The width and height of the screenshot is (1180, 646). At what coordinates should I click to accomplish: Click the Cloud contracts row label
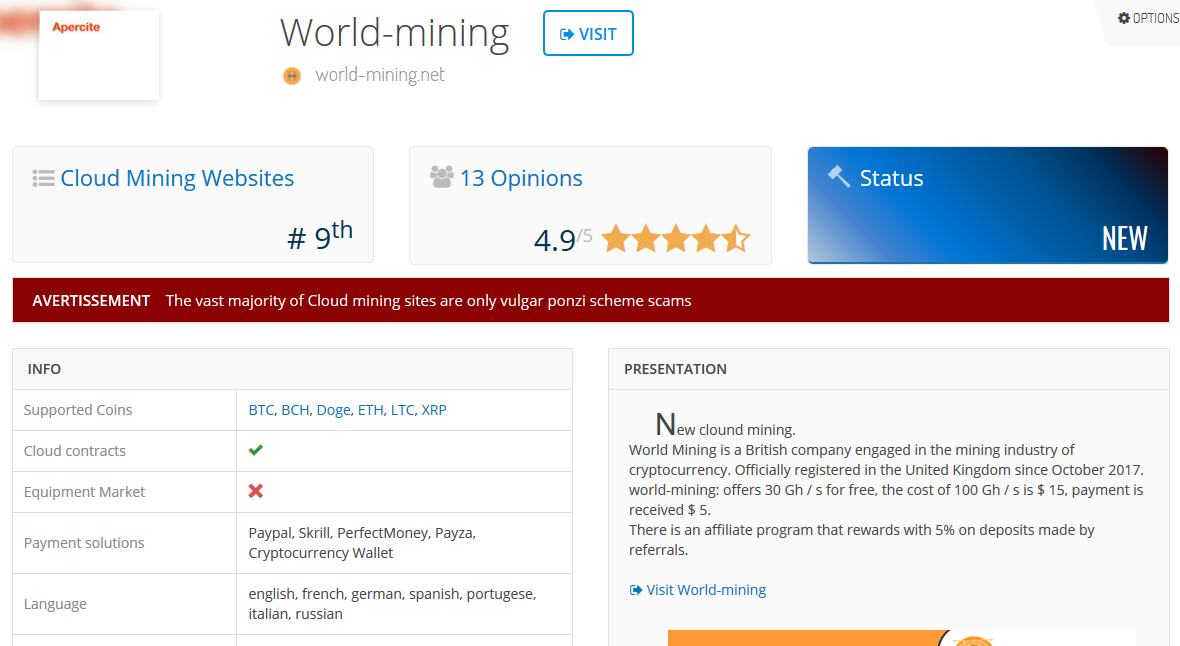[75, 451]
